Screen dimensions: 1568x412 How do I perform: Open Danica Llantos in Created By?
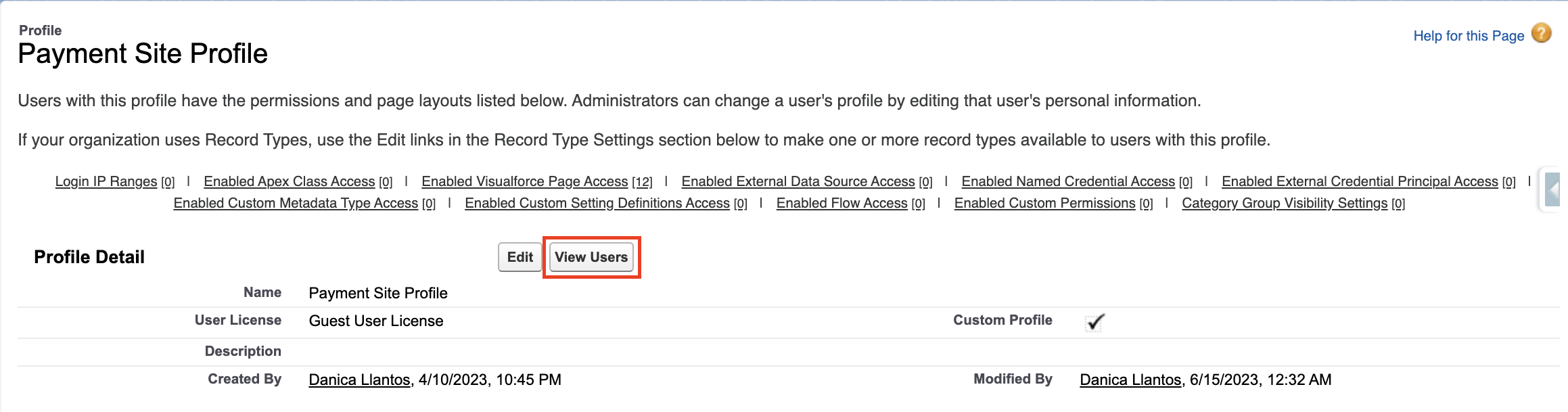(359, 380)
